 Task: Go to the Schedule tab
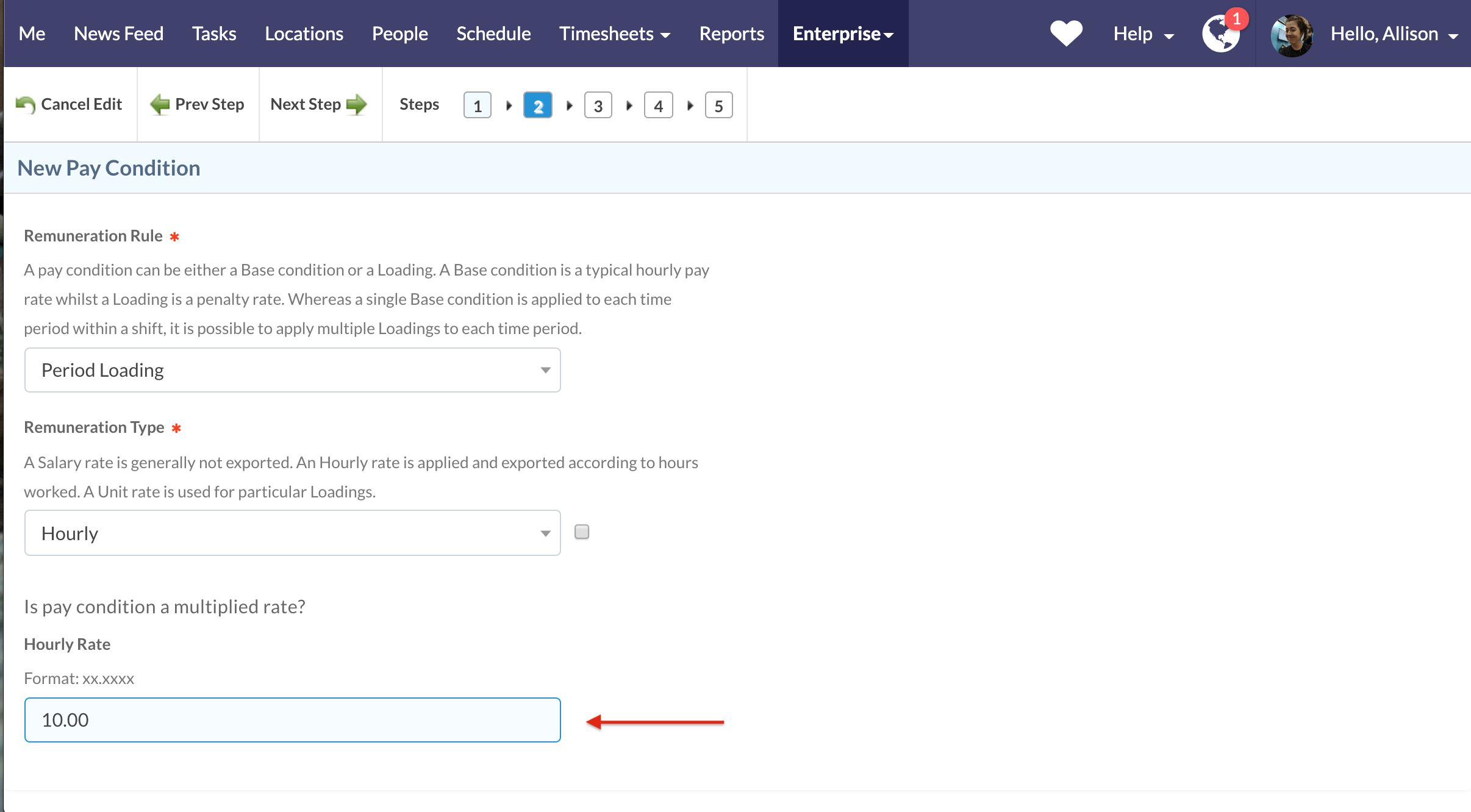point(493,34)
